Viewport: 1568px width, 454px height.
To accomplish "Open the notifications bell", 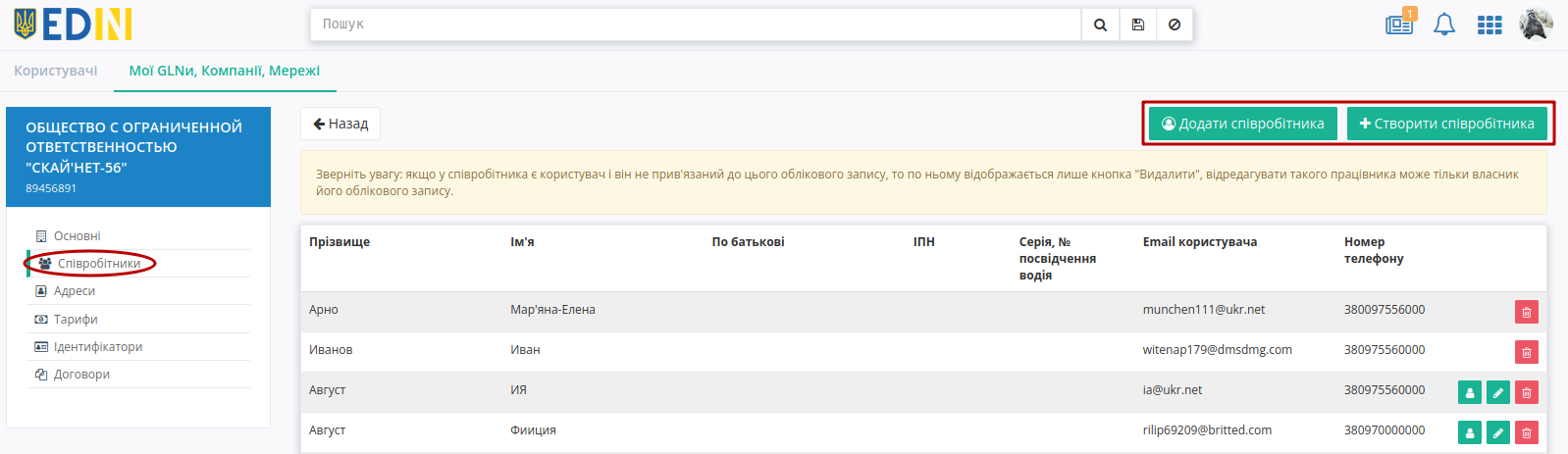I will [1444, 25].
